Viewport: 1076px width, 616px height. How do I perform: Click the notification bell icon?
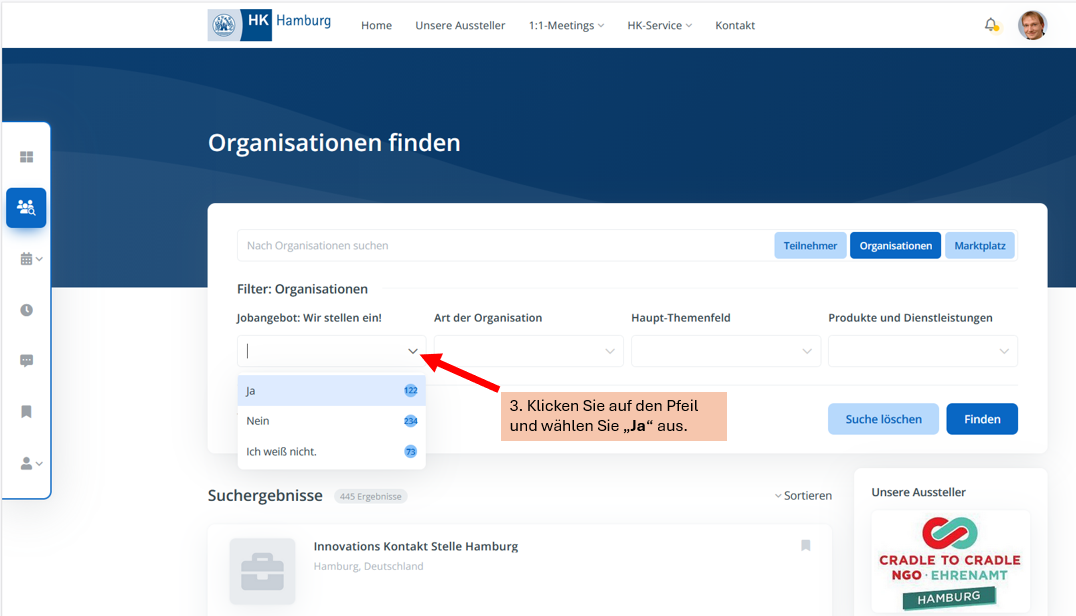(x=991, y=25)
